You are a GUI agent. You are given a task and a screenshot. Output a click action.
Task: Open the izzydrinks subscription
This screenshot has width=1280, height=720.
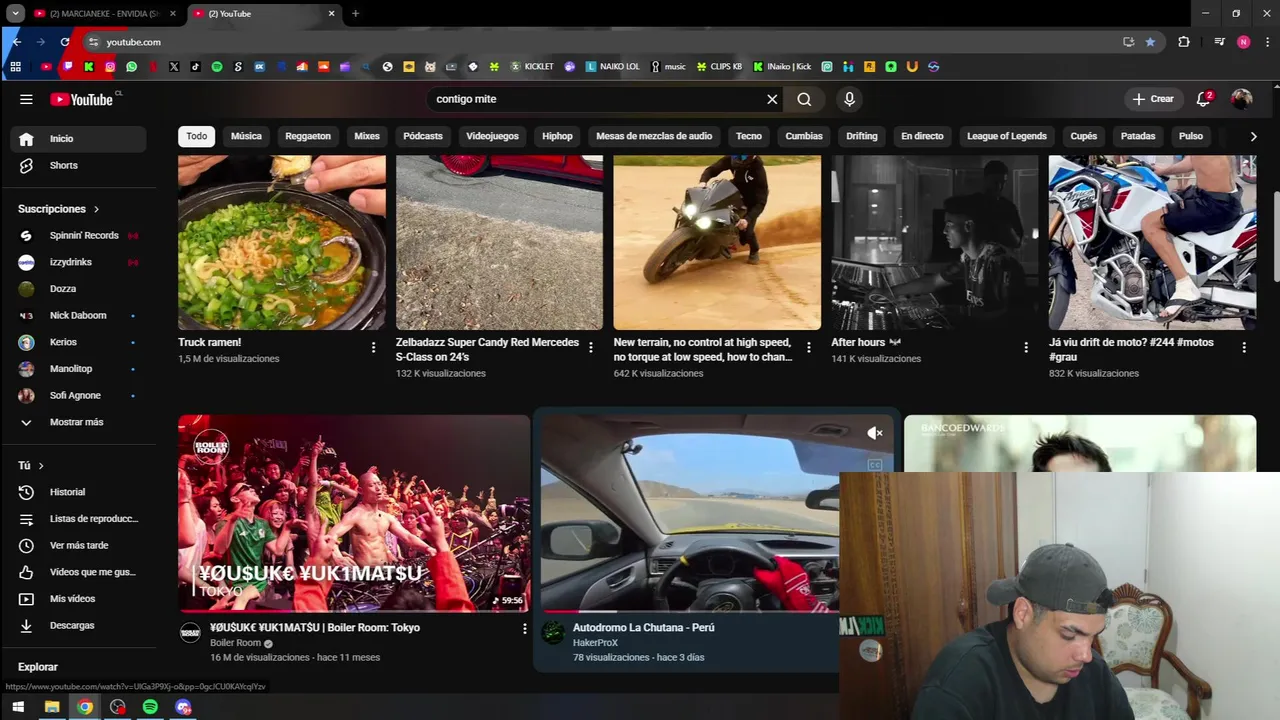pyautogui.click(x=78, y=262)
